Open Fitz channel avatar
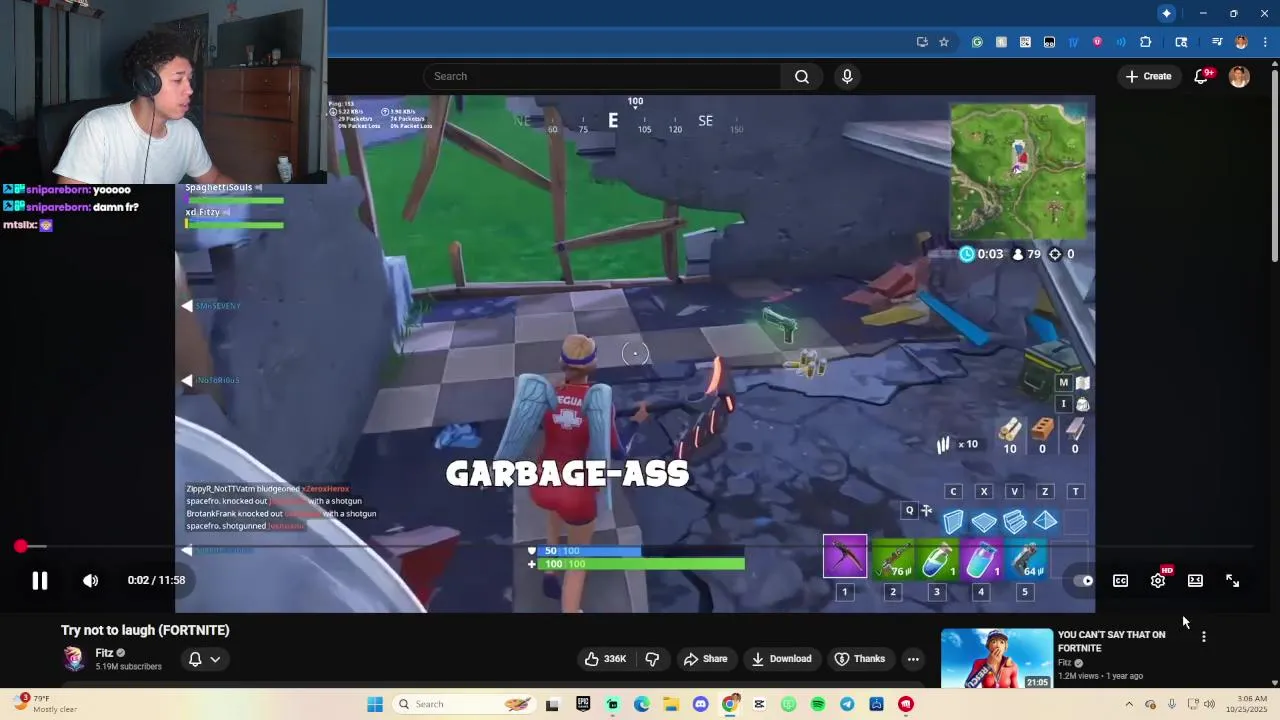 click(74, 658)
